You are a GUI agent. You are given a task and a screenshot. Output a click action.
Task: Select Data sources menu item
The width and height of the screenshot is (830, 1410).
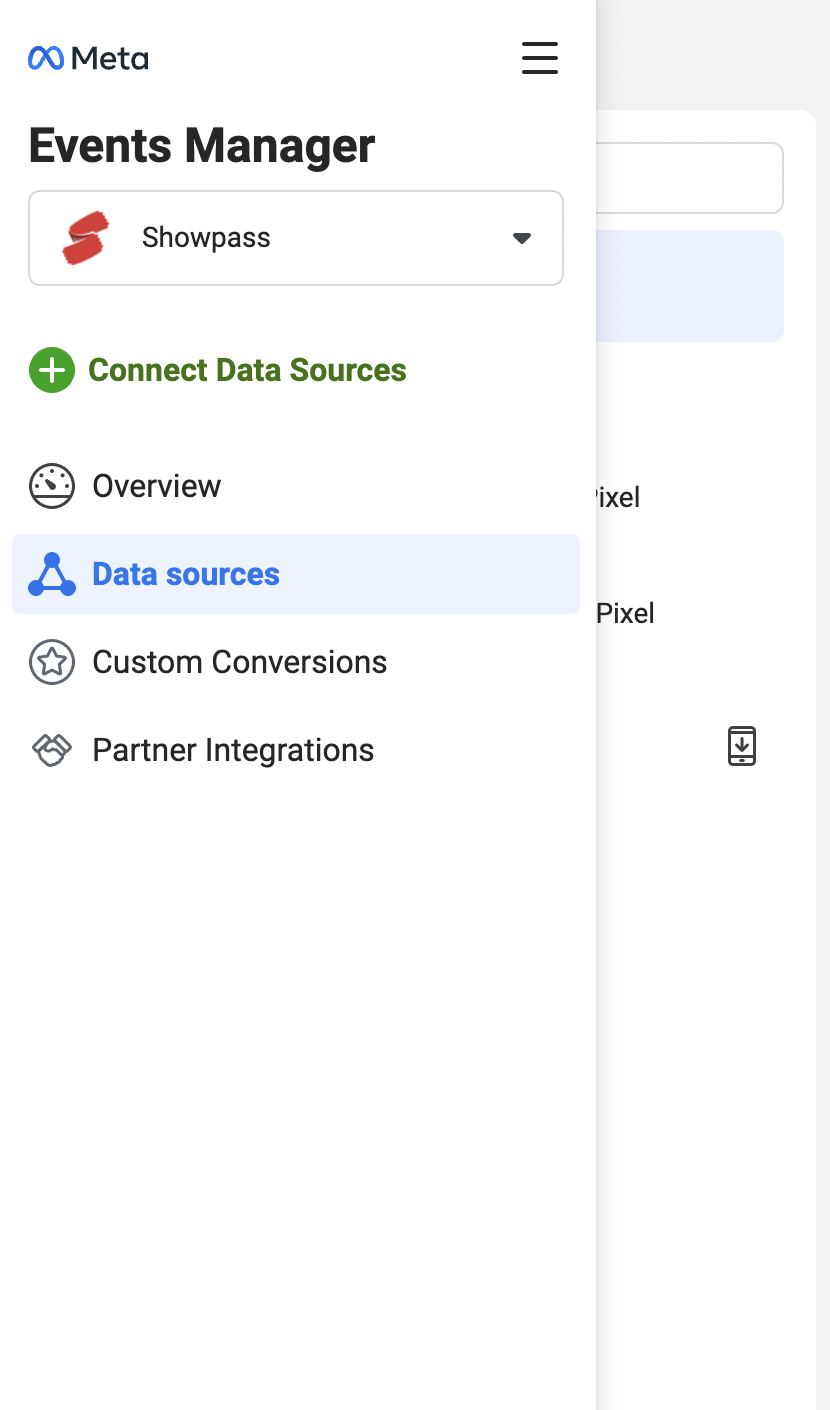(x=296, y=574)
